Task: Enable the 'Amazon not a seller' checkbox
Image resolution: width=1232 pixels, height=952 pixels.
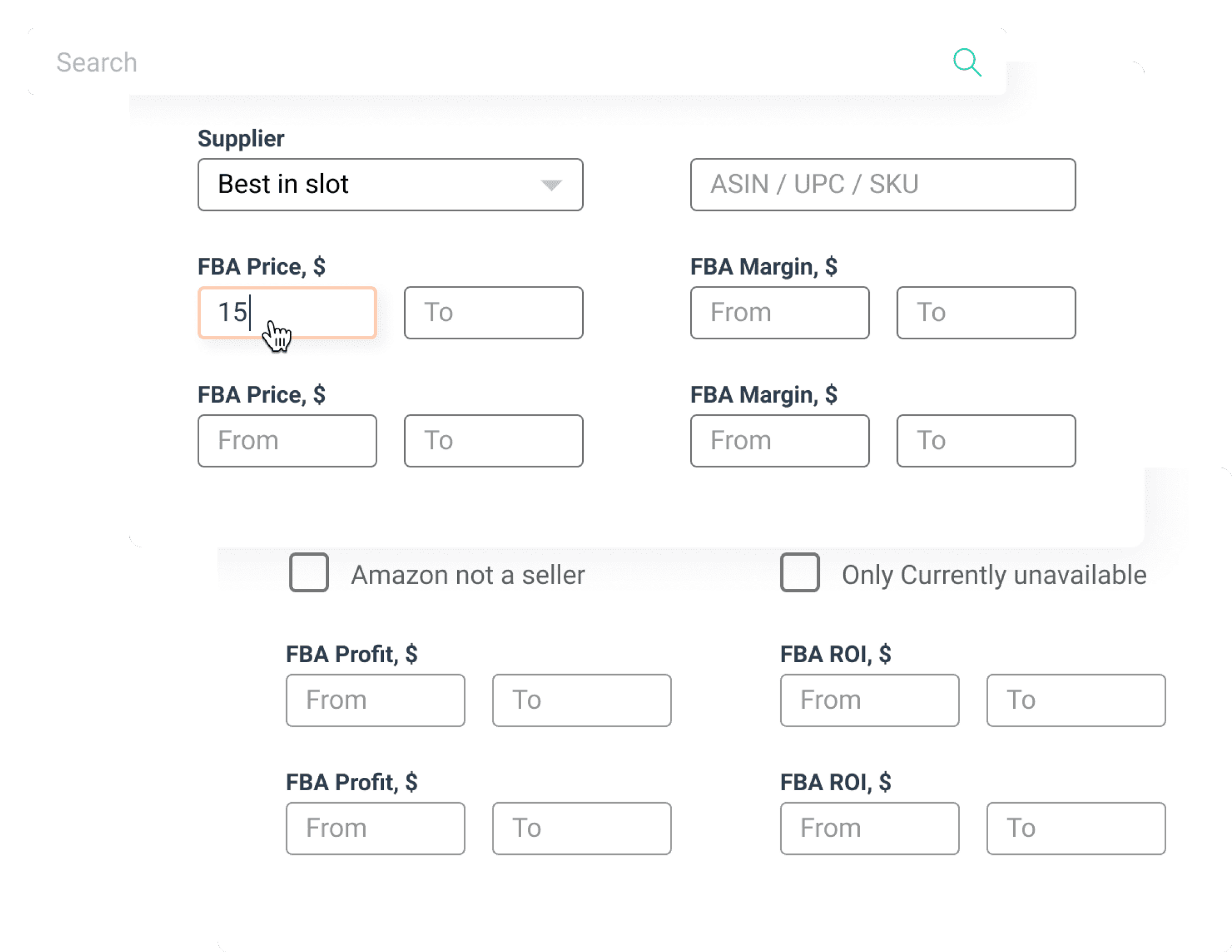Action: (x=308, y=573)
